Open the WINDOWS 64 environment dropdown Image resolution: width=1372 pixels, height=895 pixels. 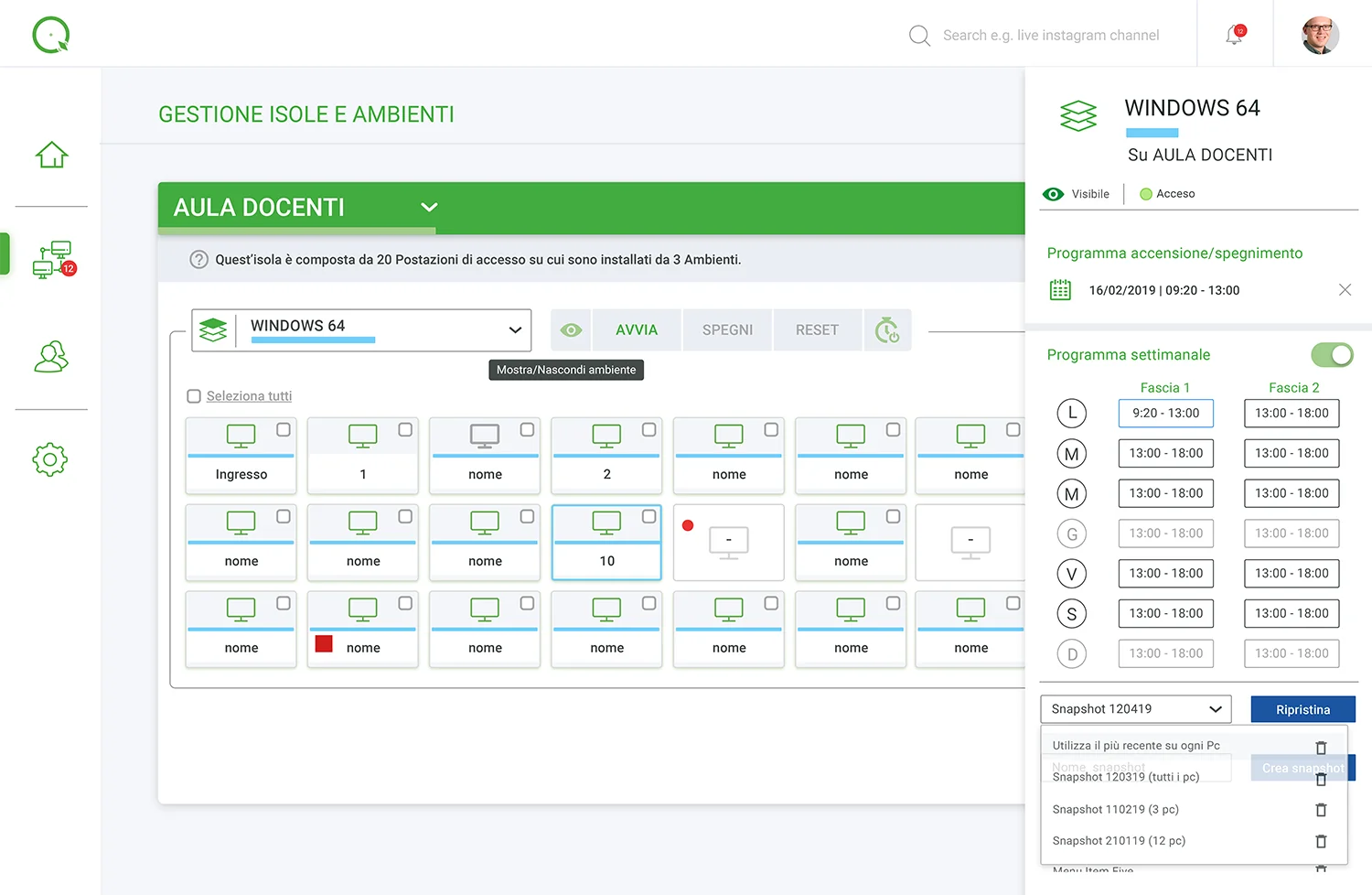pos(361,329)
